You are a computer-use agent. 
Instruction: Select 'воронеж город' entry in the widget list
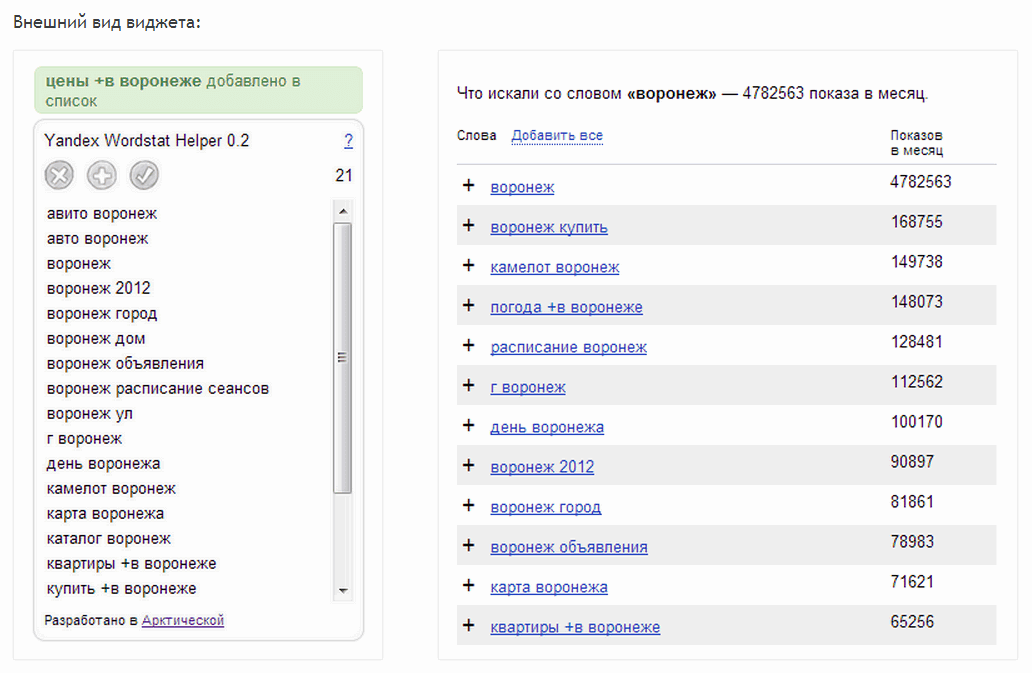coord(102,314)
